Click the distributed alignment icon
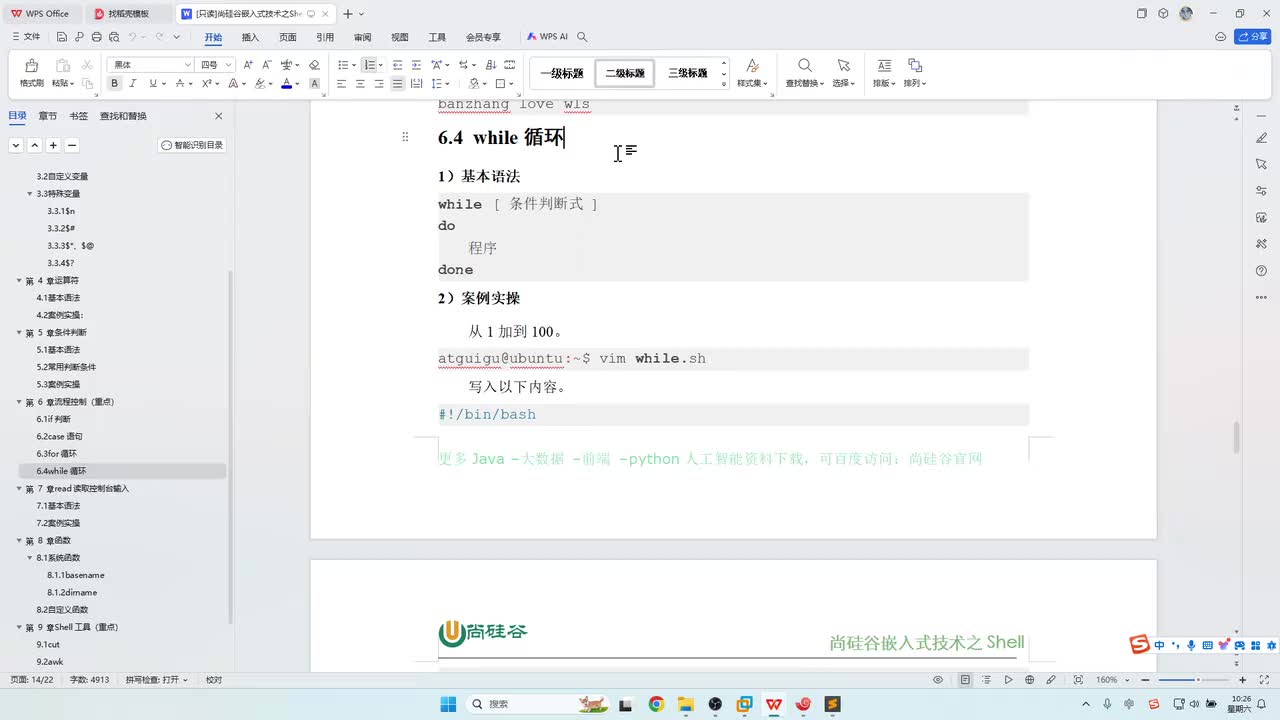The image size is (1280, 720). click(x=416, y=84)
